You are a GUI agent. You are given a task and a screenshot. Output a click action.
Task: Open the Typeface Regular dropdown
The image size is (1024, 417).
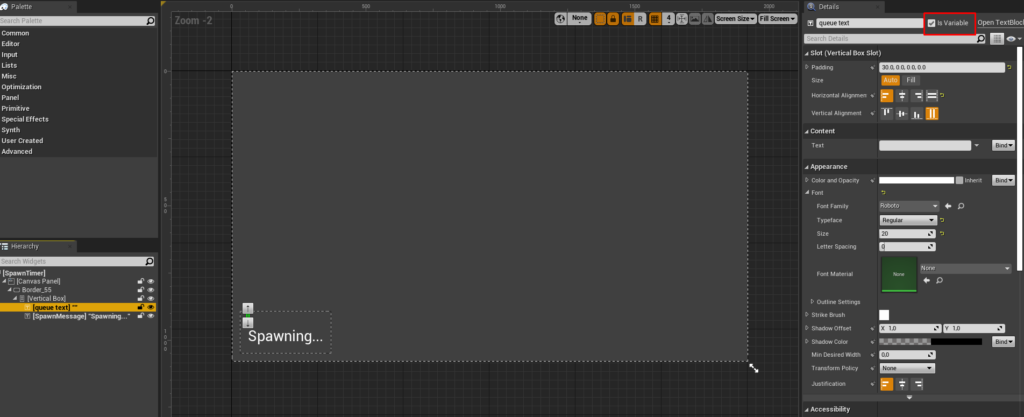click(x=907, y=221)
